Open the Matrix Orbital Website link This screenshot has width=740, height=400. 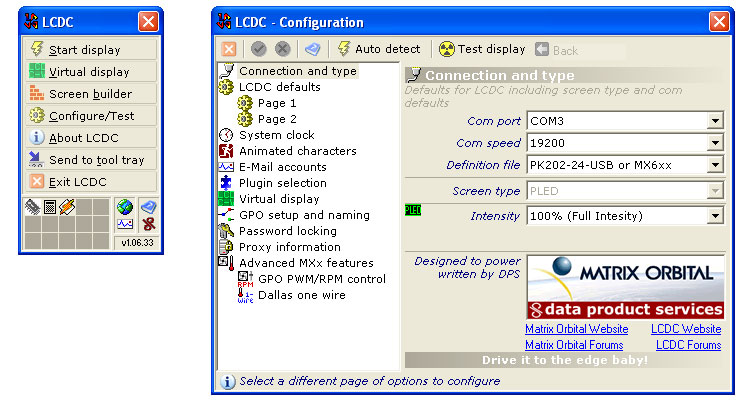577,329
